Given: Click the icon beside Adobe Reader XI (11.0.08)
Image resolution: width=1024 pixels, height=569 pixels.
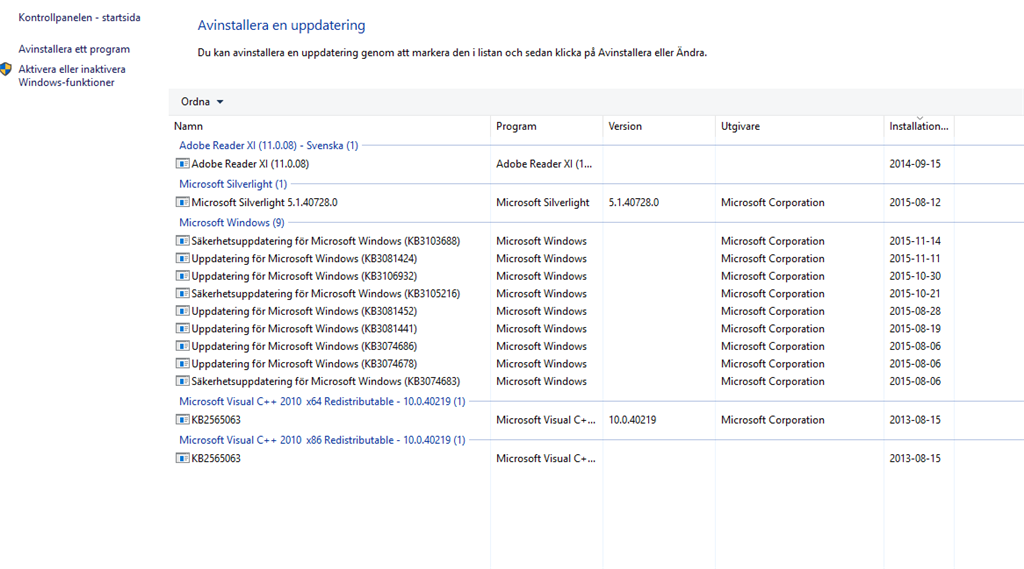Looking at the screenshot, I should (182, 163).
